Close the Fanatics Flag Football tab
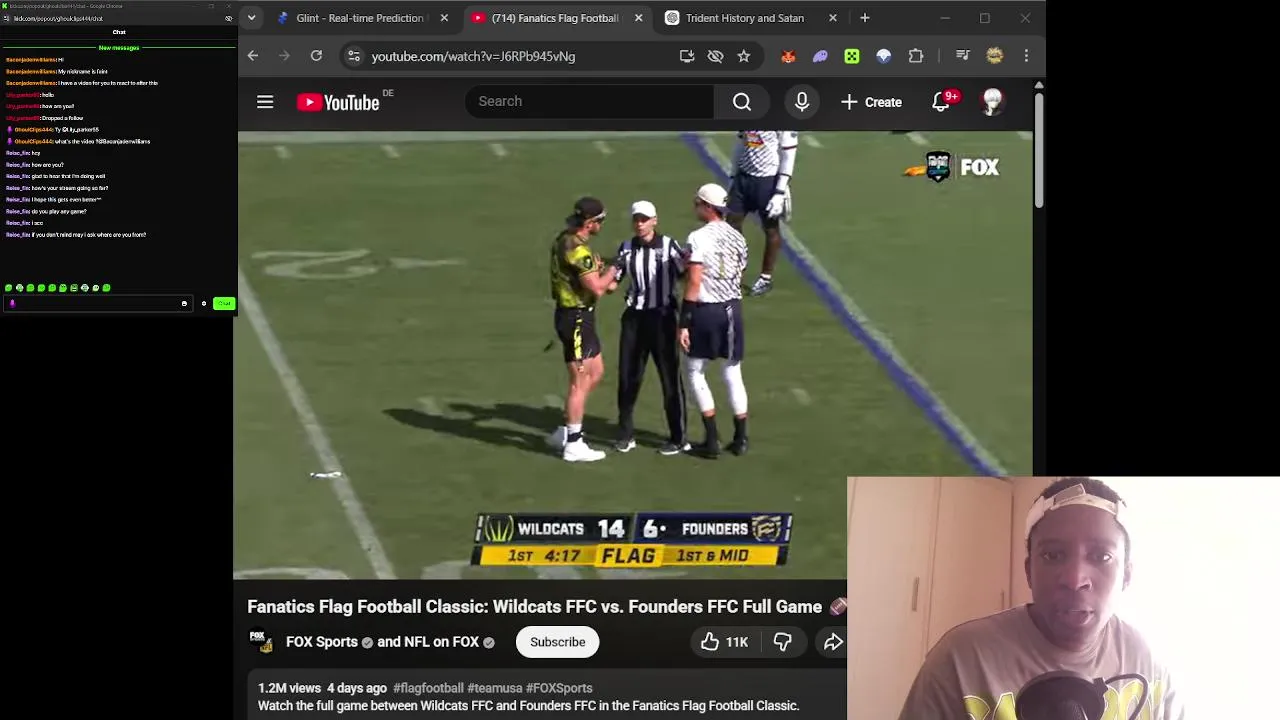The width and height of the screenshot is (1280, 720). (638, 18)
